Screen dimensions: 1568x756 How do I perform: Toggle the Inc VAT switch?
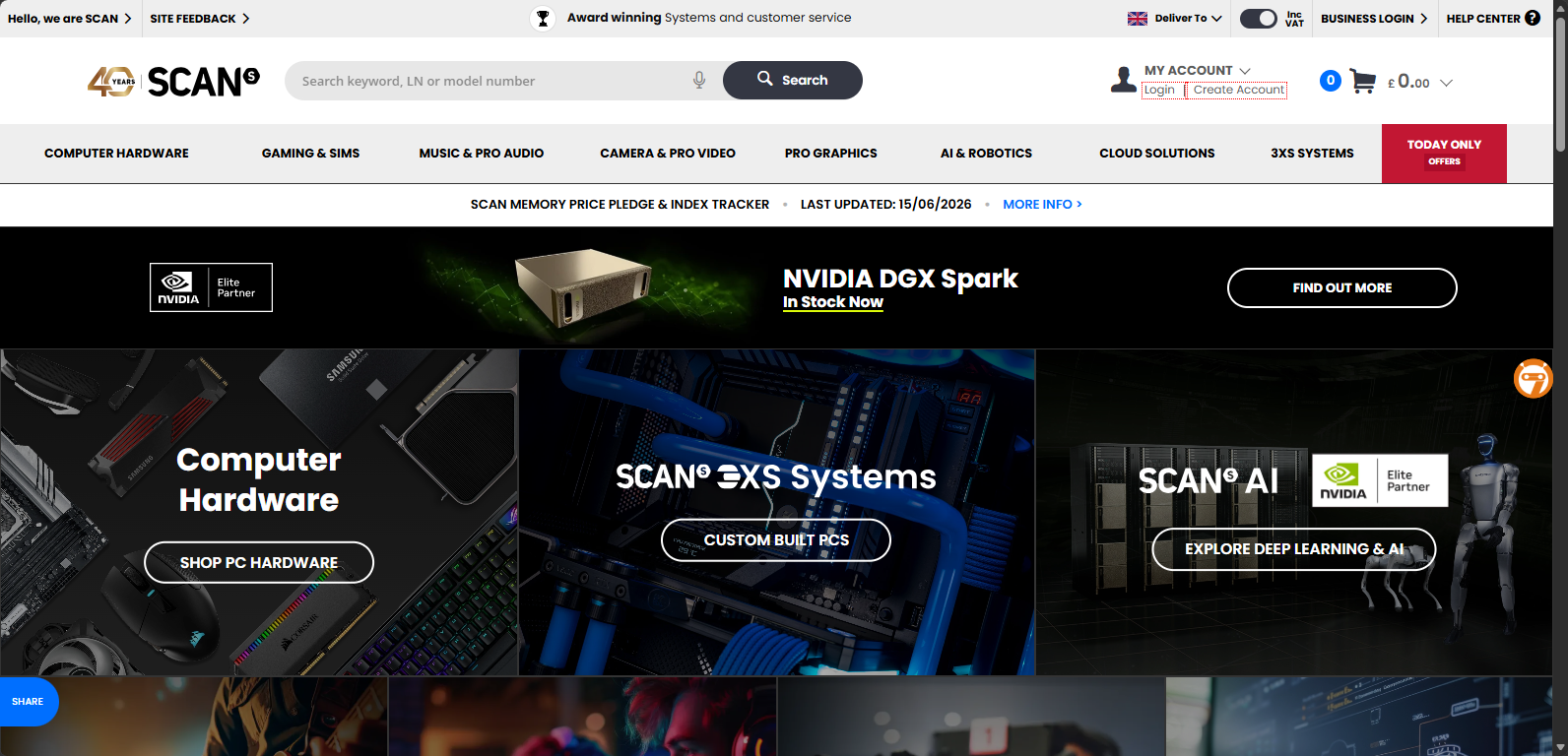coord(1258,19)
